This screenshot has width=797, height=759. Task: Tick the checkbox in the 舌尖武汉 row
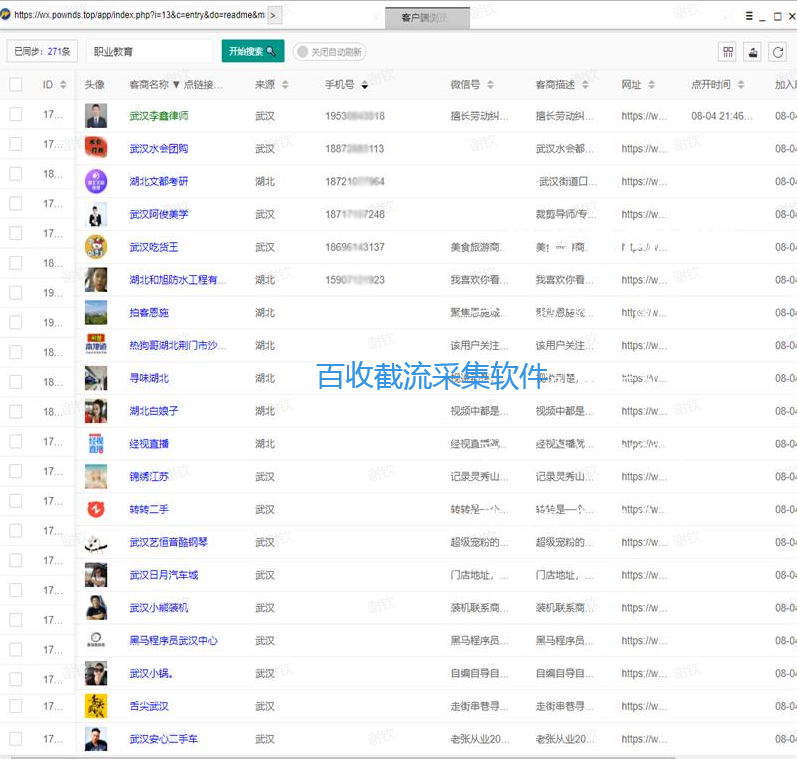(16, 706)
